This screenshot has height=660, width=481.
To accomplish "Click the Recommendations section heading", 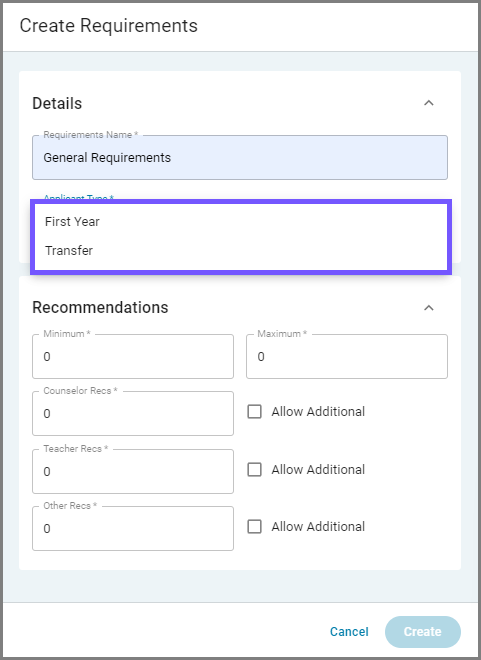I will [100, 307].
